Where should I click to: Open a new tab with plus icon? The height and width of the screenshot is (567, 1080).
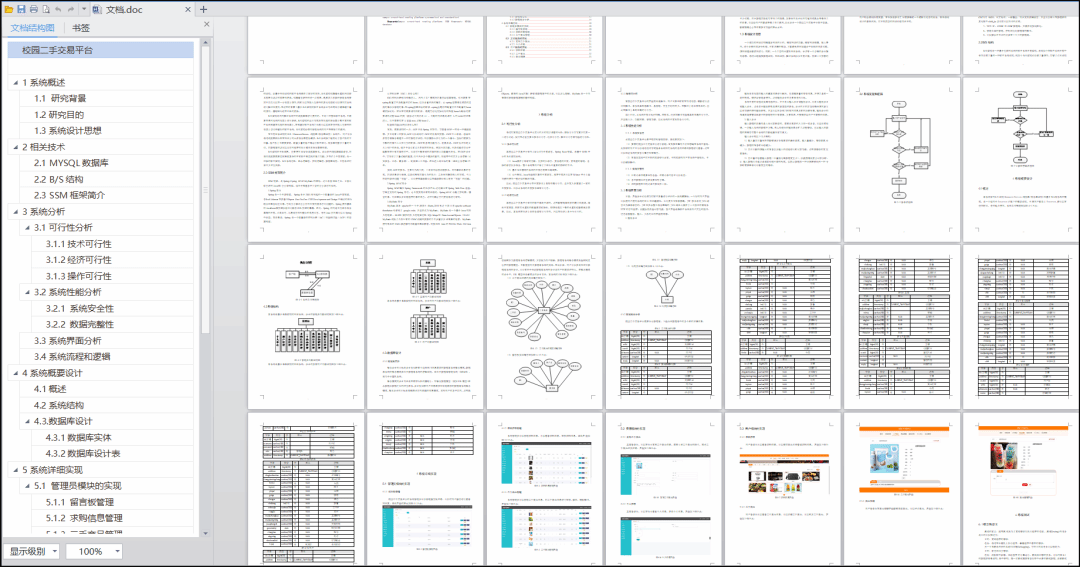coord(203,9)
